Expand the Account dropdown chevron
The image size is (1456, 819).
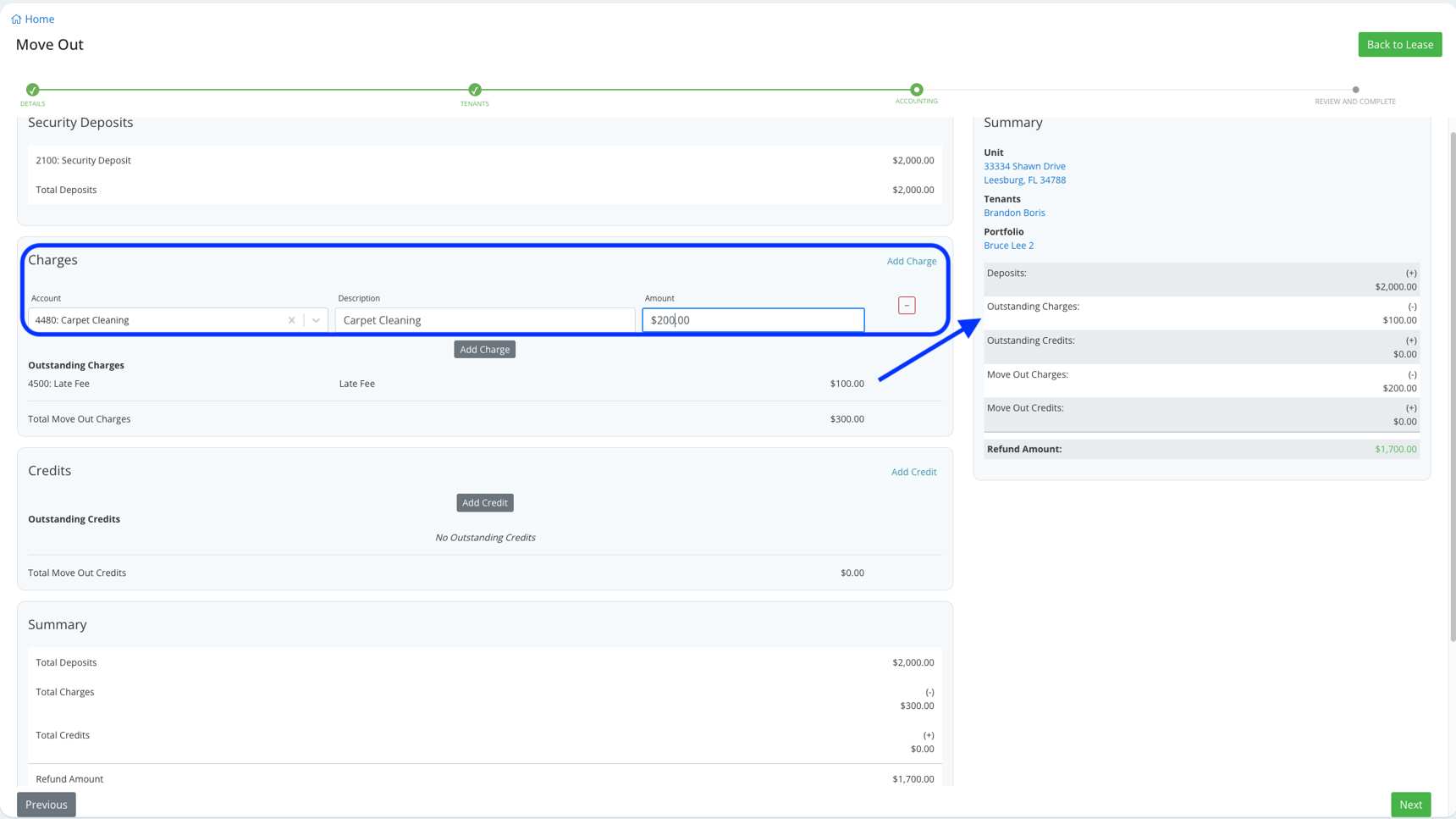pos(316,320)
